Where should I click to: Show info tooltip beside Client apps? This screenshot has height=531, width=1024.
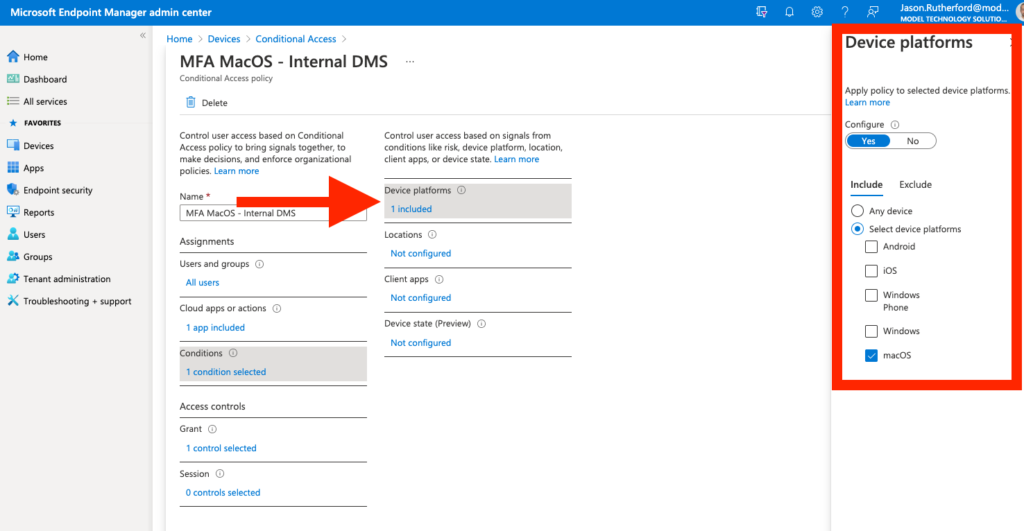439,280
